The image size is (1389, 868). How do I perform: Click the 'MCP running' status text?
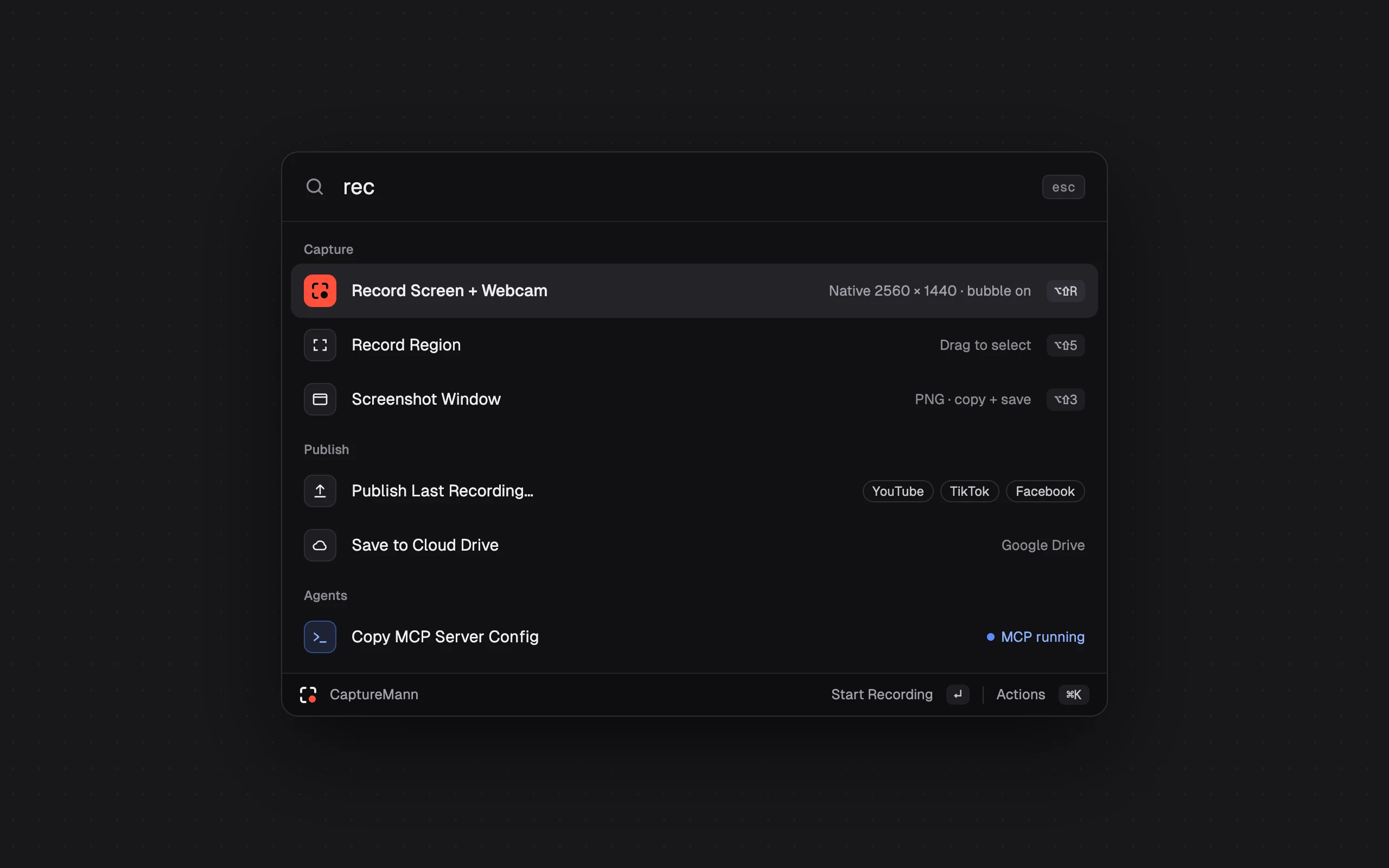1042,637
